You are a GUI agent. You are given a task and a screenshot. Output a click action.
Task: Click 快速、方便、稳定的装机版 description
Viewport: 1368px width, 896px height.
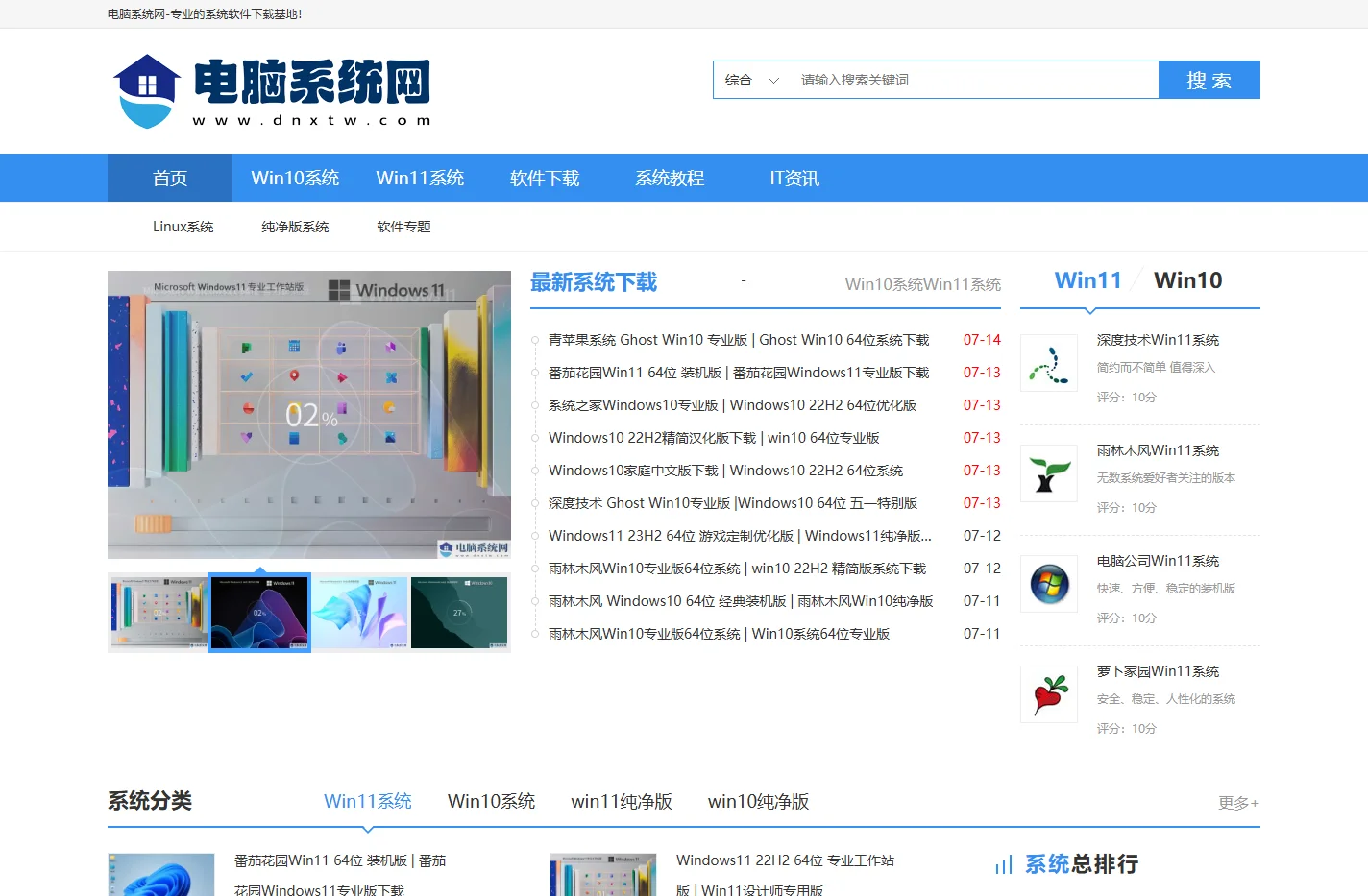click(1166, 589)
